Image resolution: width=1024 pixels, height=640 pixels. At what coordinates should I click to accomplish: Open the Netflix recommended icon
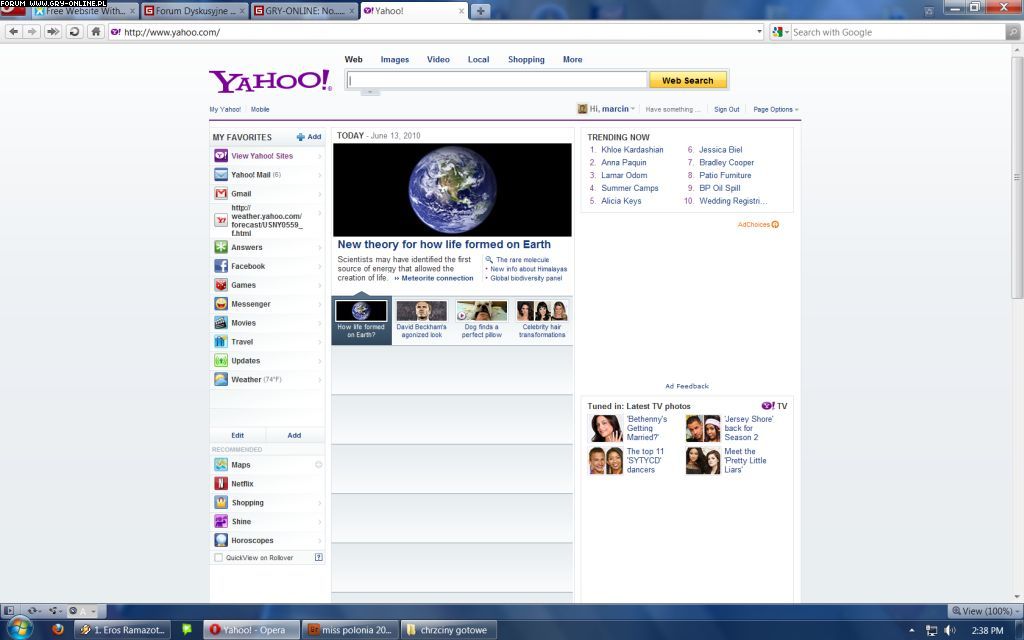(221, 484)
